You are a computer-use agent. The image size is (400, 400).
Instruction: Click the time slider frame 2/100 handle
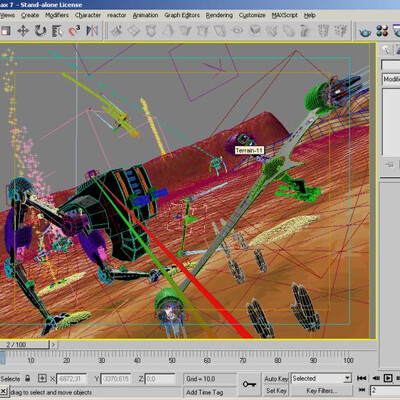(24, 344)
